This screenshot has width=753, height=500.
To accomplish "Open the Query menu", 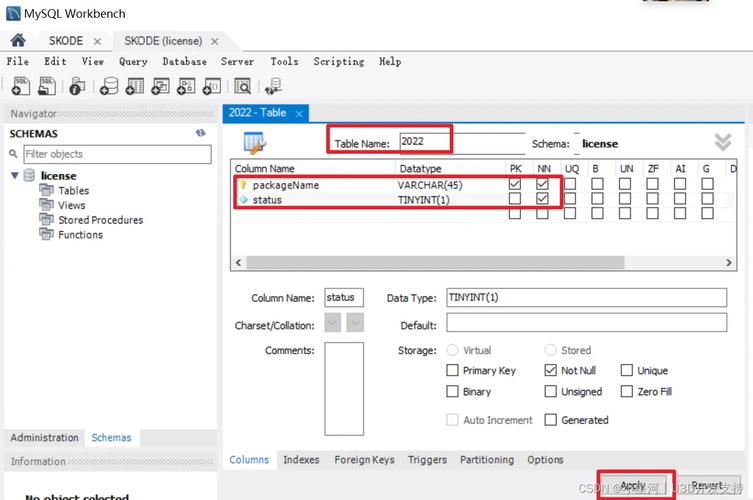I will click(133, 61).
